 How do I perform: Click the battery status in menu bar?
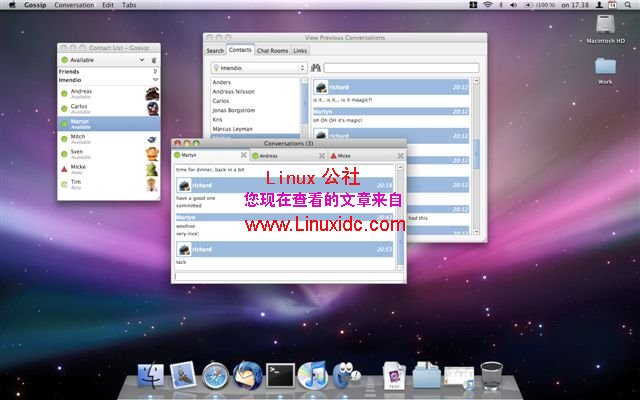[x=540, y=5]
